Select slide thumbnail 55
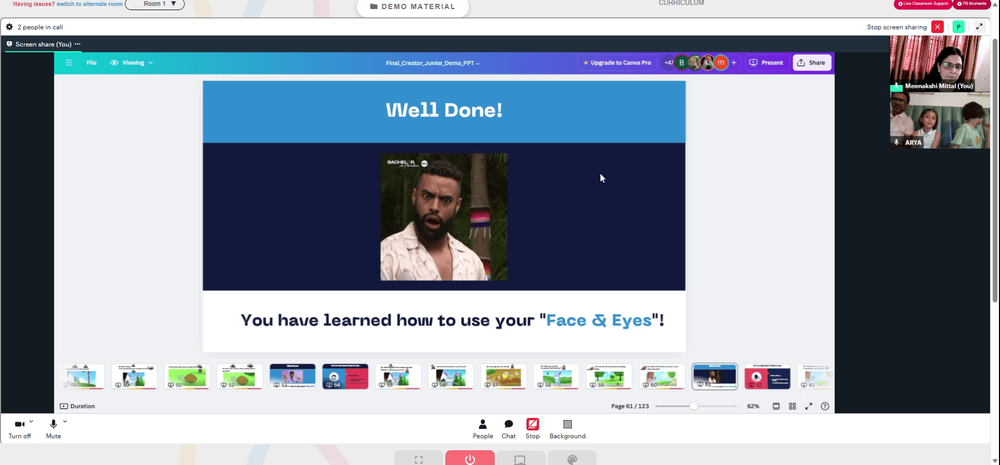The width and height of the screenshot is (1000, 465). pos(398,376)
